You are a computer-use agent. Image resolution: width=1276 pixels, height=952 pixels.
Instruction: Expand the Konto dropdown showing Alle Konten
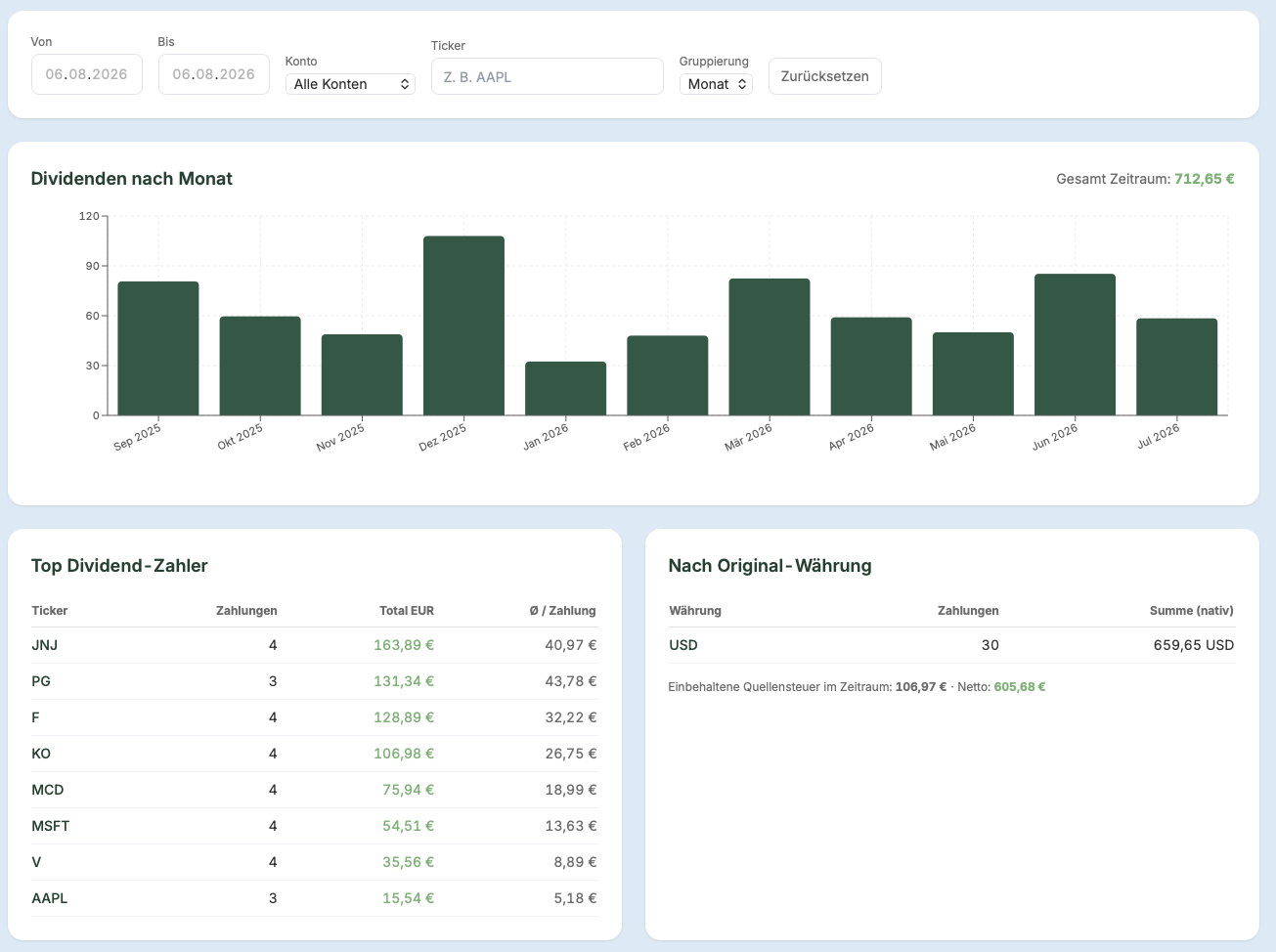(x=350, y=84)
